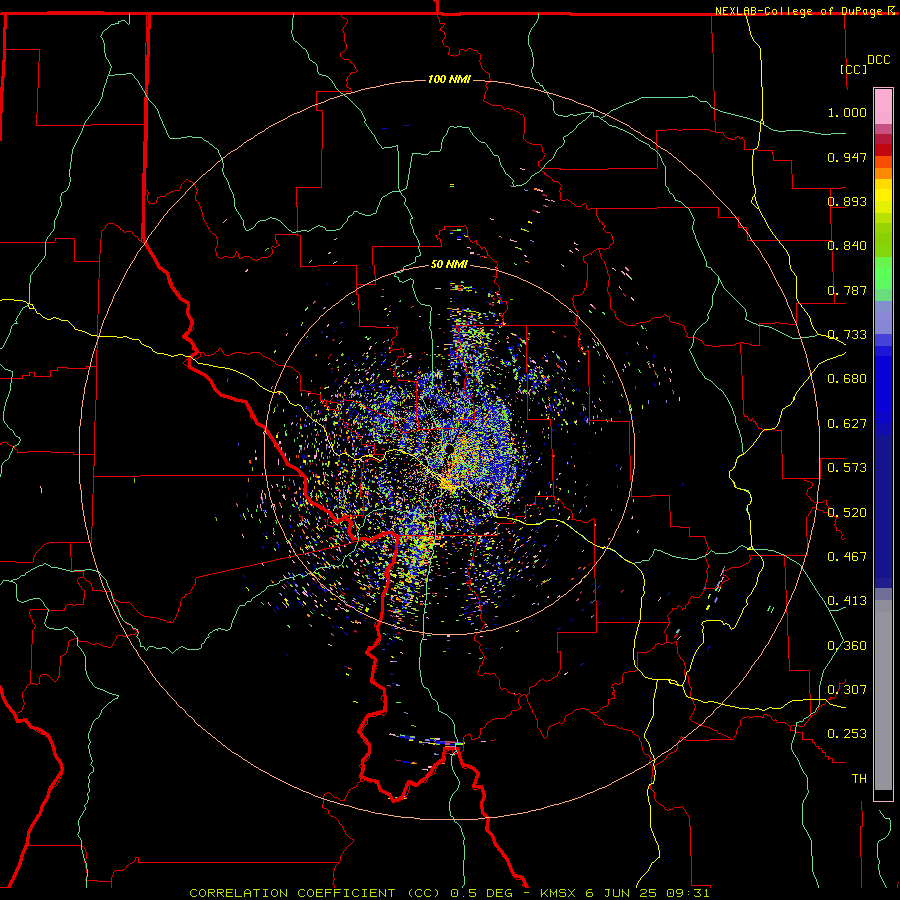Click the 0.733 legend value

847,335
